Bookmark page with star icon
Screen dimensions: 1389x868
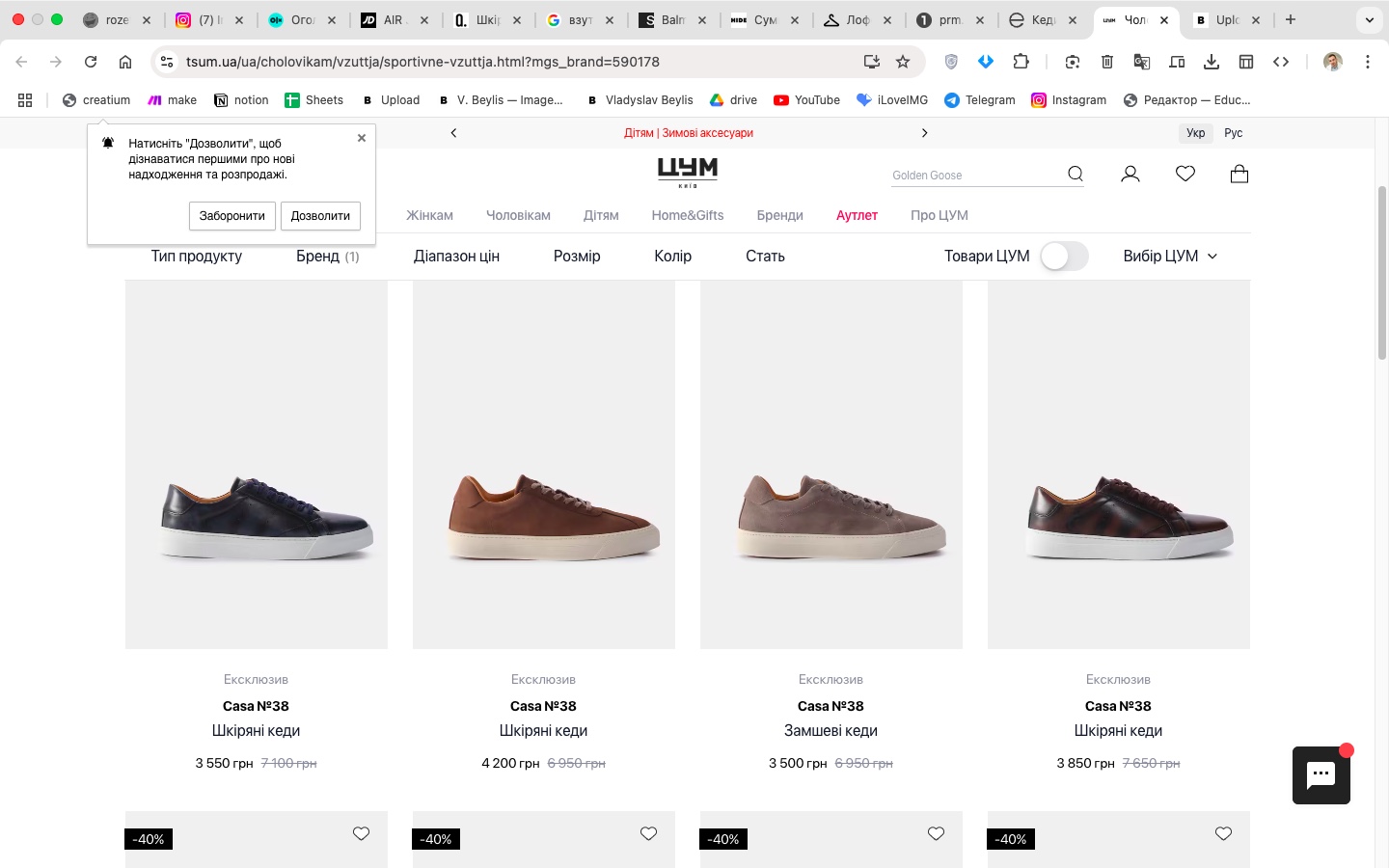pyautogui.click(x=903, y=62)
